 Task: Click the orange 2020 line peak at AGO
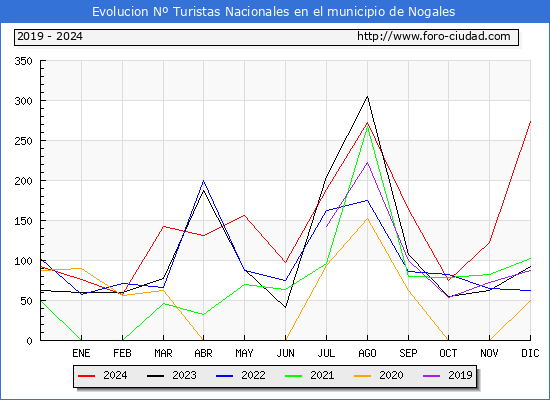(367, 219)
